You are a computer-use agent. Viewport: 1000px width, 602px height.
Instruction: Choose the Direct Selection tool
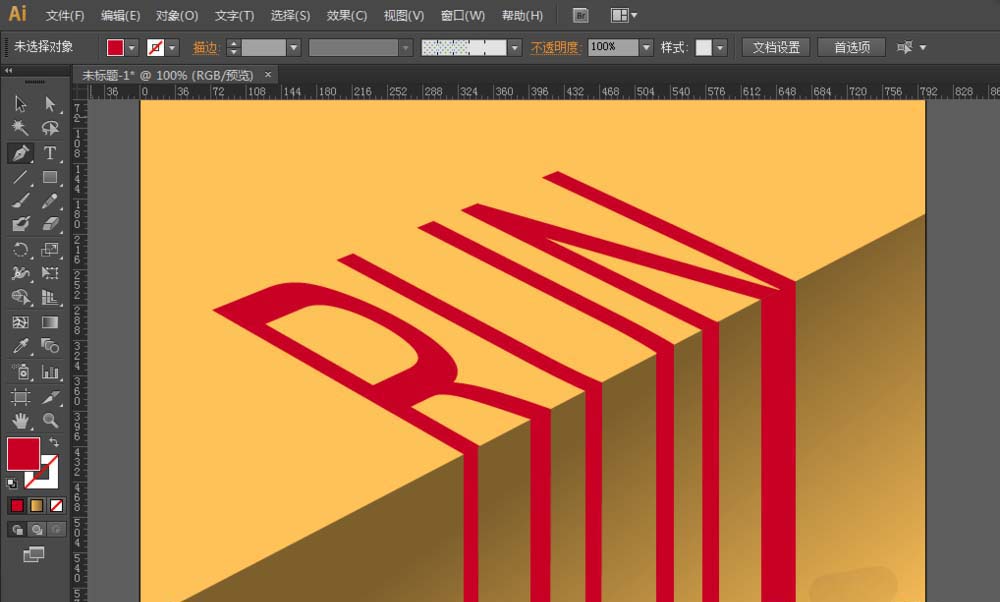point(49,104)
